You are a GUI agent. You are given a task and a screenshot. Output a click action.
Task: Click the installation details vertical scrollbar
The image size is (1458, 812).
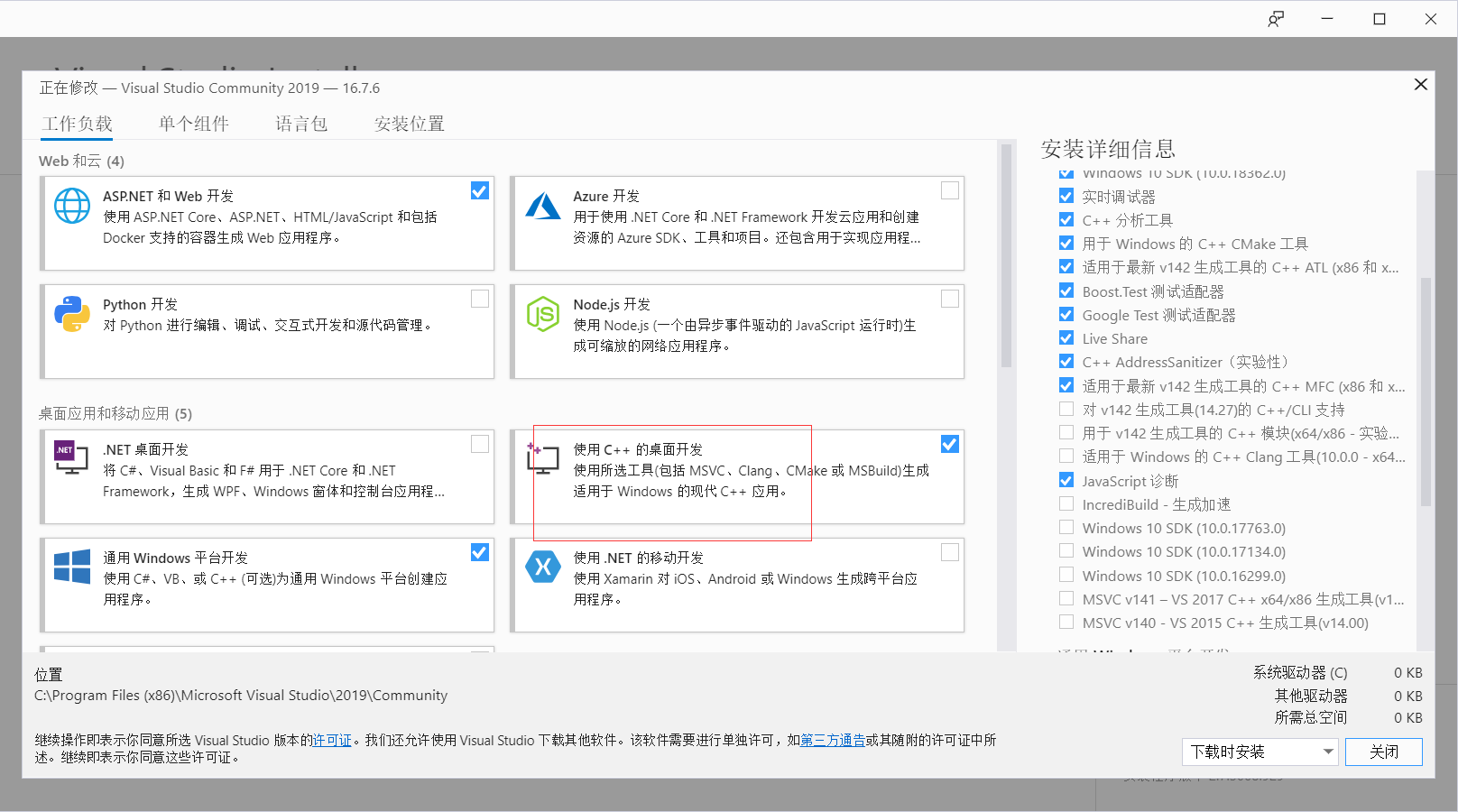tap(1426, 391)
